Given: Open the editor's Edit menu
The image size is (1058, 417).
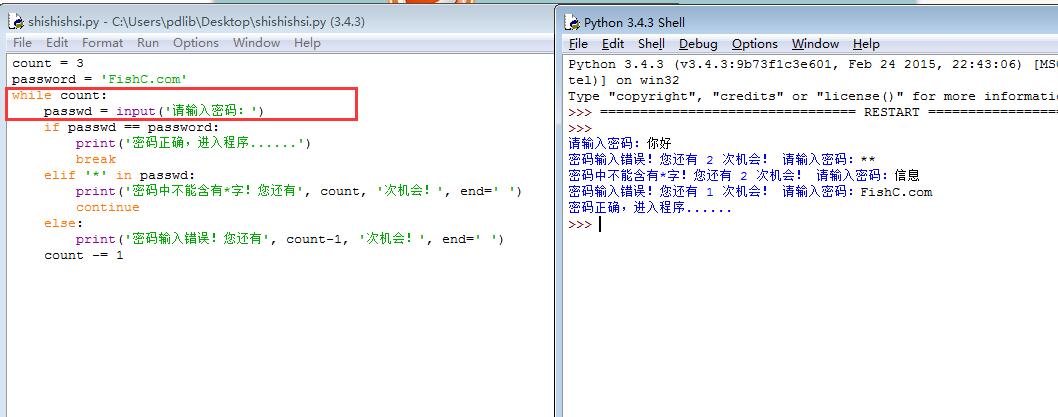Looking at the screenshot, I should click(57, 43).
